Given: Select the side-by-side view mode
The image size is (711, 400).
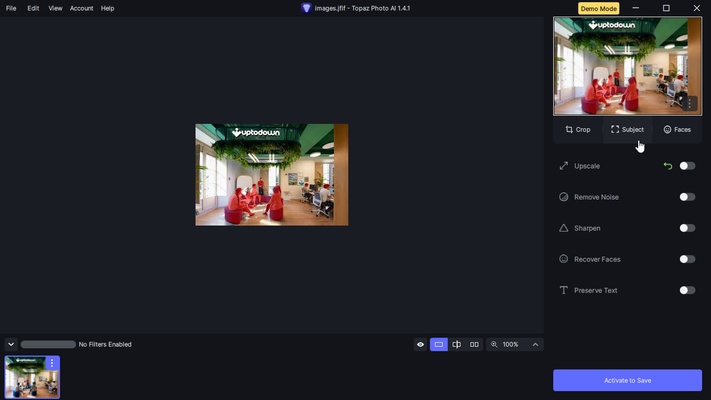Looking at the screenshot, I should point(474,345).
